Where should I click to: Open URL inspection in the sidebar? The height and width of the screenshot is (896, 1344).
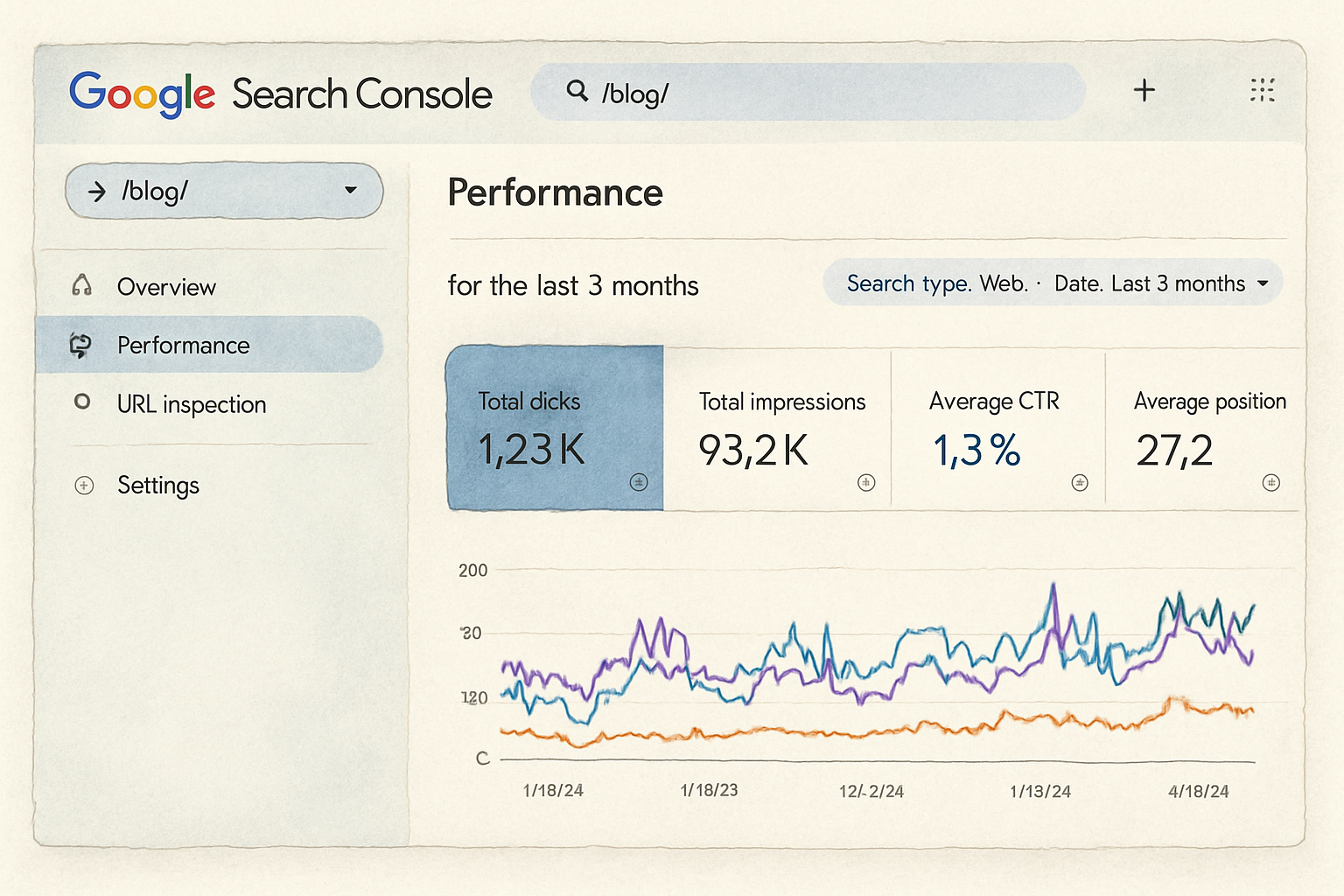[x=210, y=403]
